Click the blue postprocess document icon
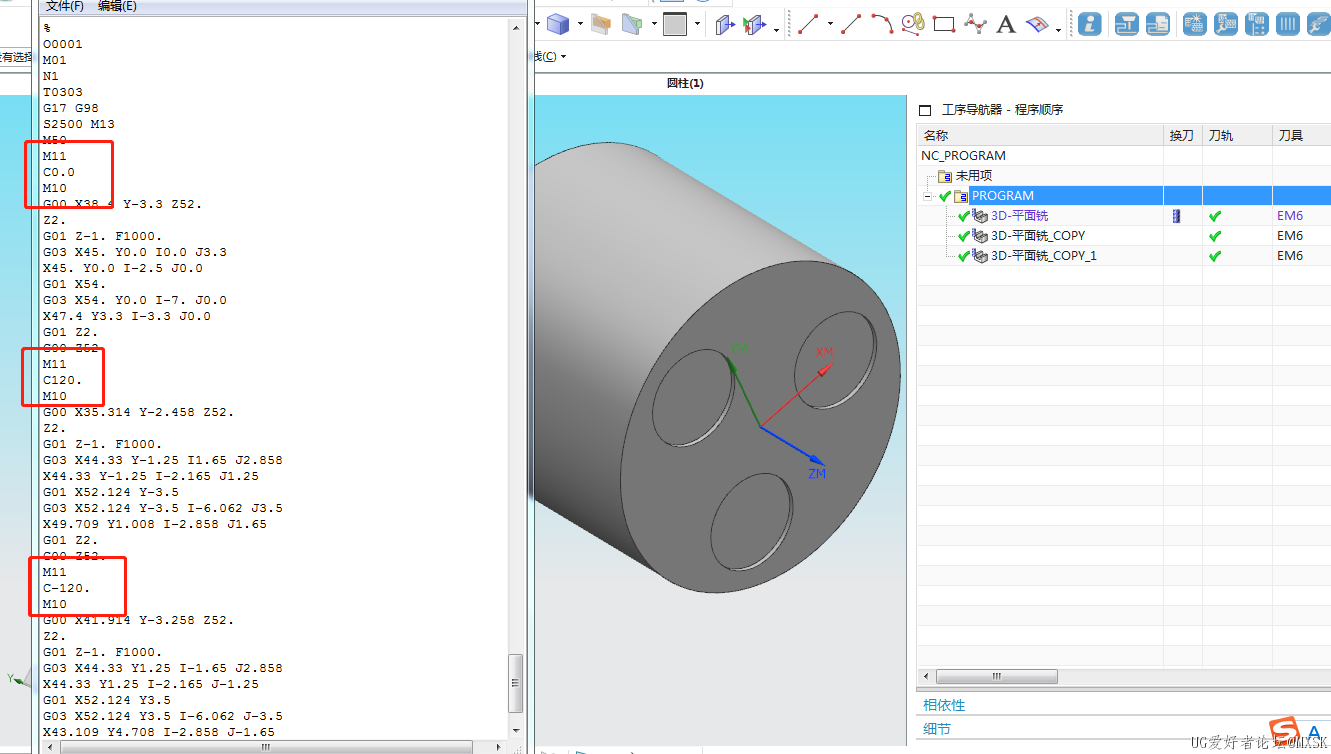1331x754 pixels. (1158, 23)
